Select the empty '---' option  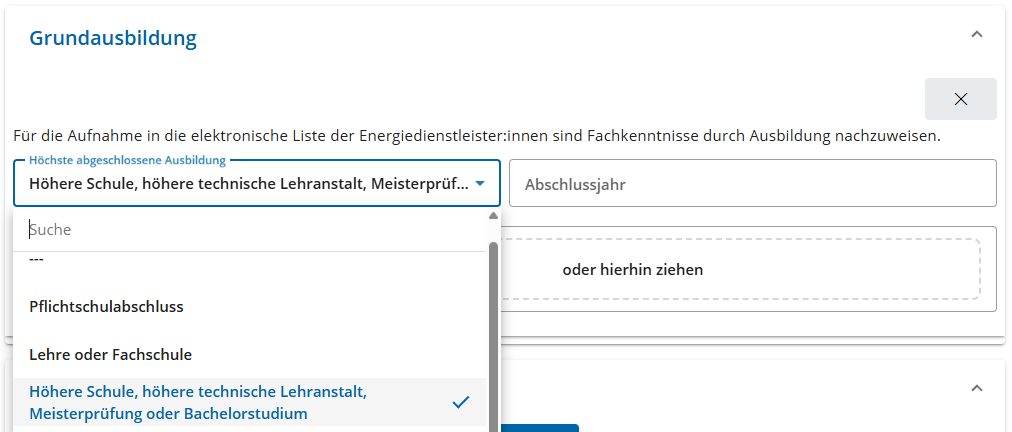[x=37, y=262]
